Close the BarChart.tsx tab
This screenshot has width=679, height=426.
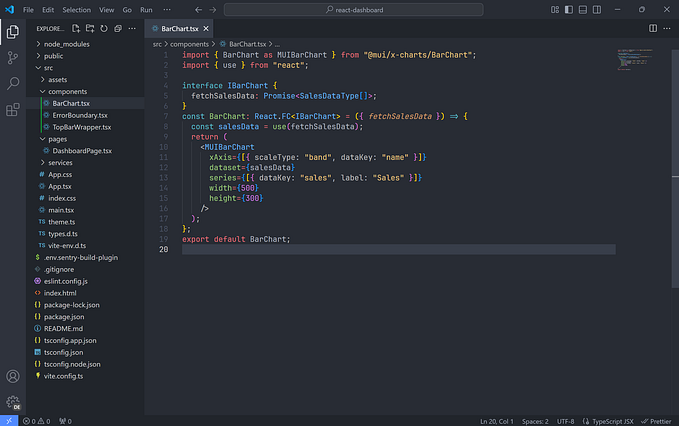206,29
